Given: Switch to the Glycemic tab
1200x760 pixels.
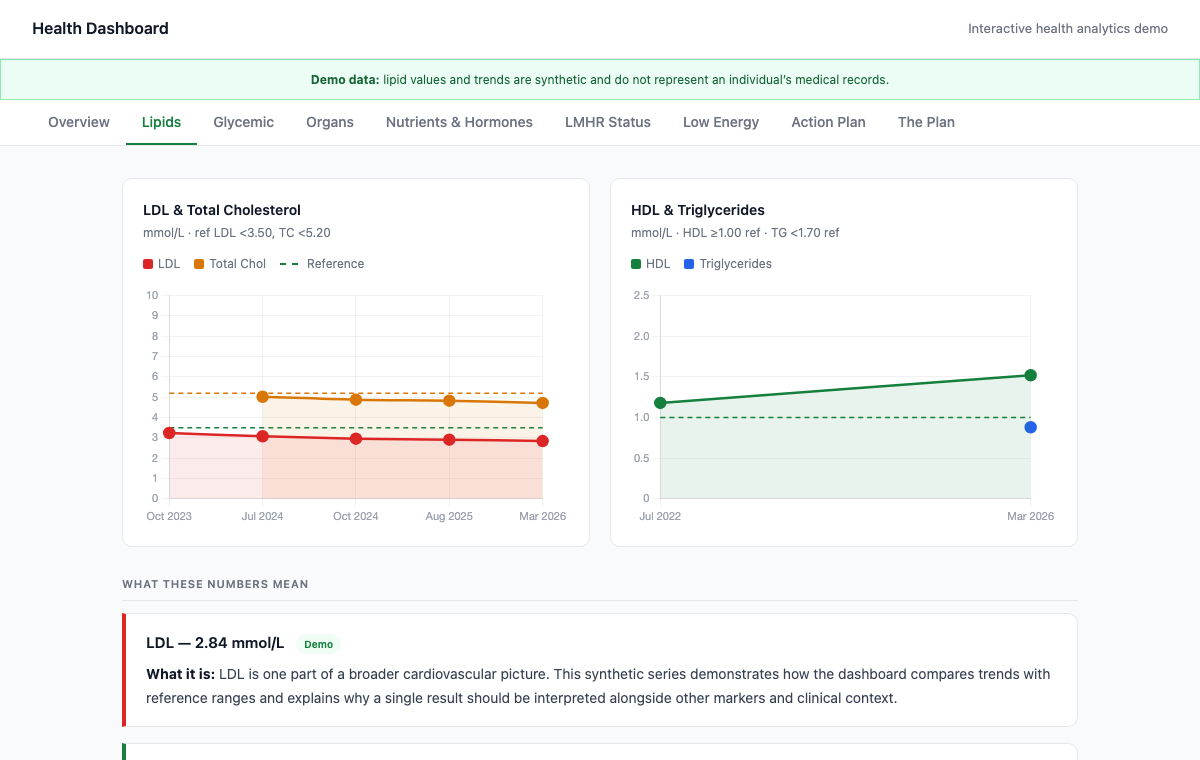Looking at the screenshot, I should click(x=243, y=122).
